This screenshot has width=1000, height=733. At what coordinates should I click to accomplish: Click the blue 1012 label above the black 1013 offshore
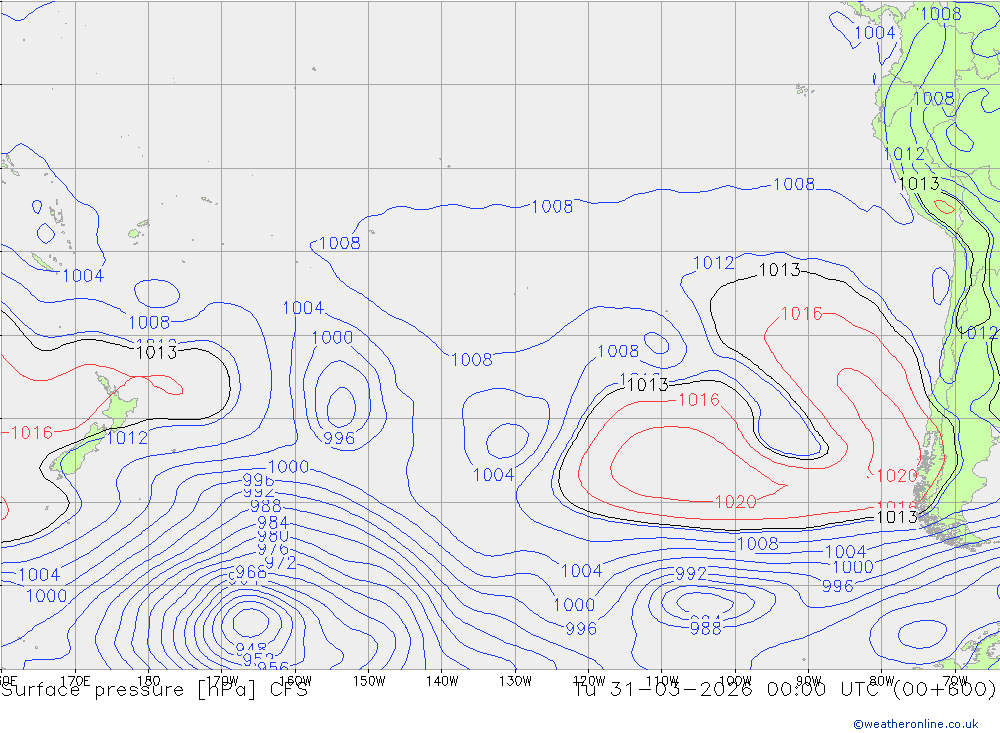pos(713,263)
